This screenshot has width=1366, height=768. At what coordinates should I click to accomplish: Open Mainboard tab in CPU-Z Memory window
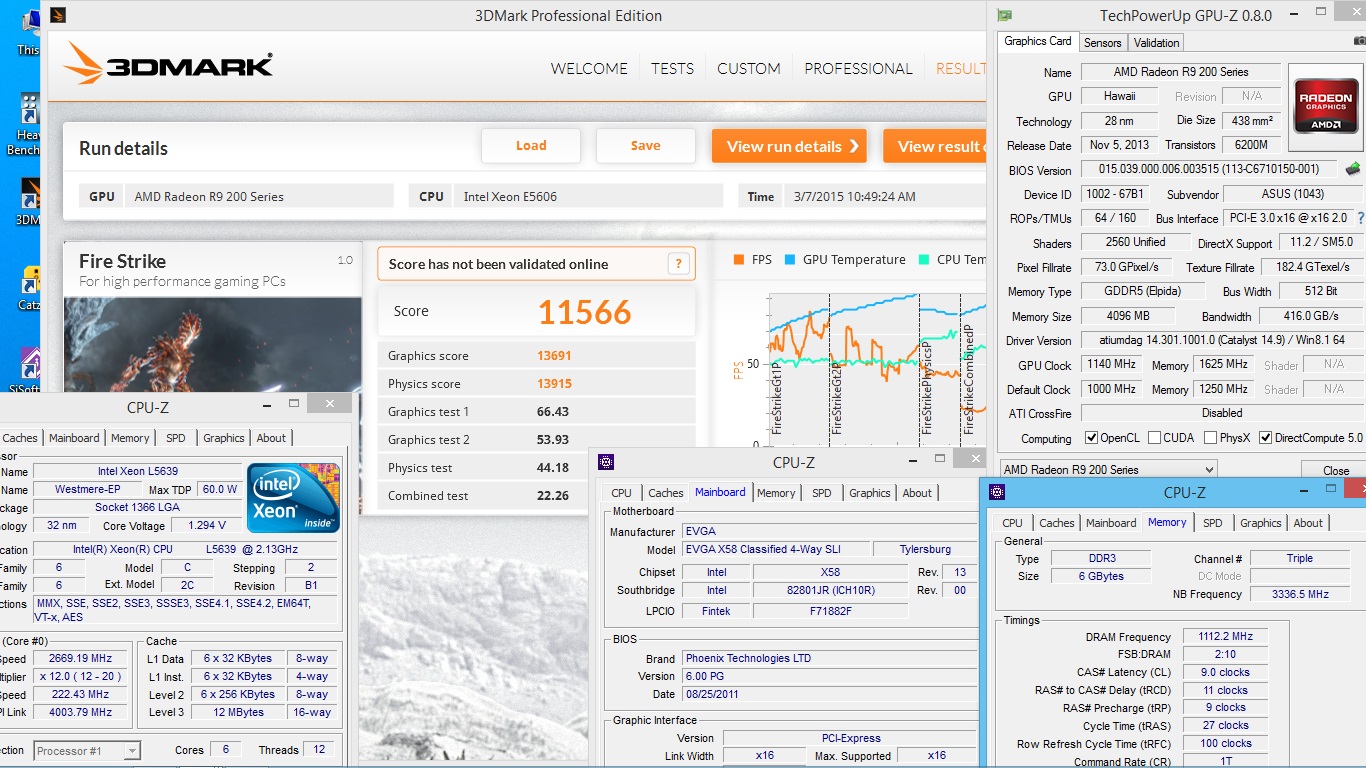1111,523
